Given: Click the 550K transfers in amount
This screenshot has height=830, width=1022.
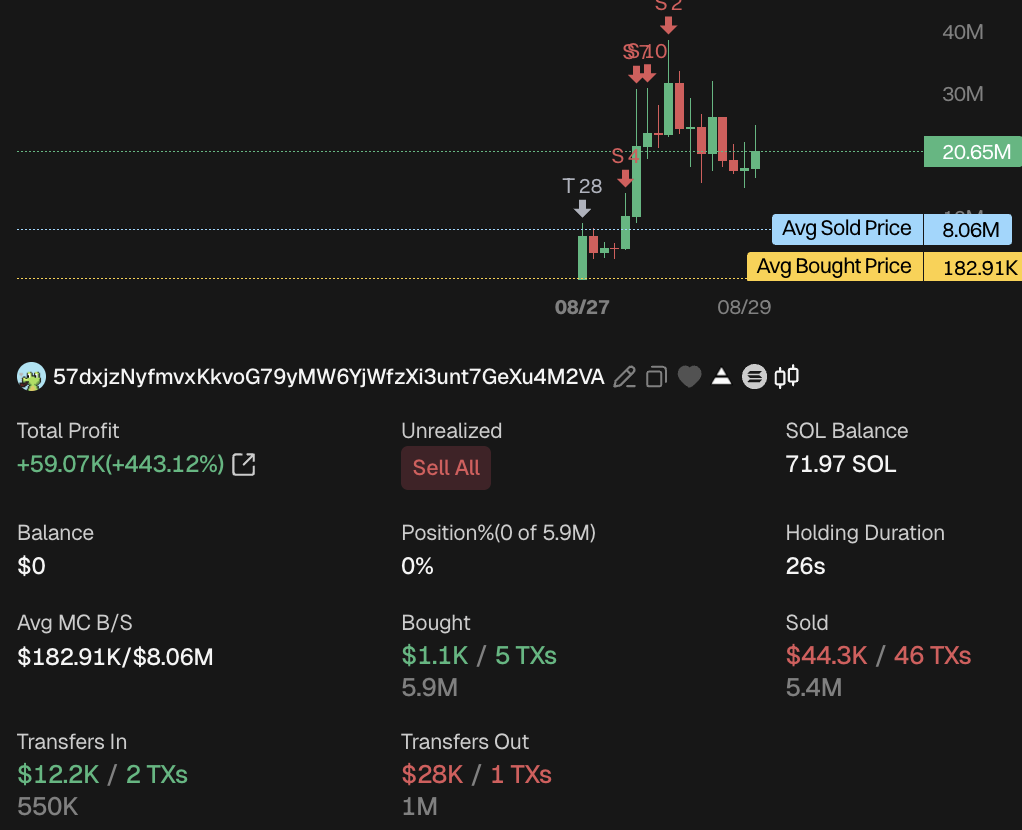Looking at the screenshot, I should click(x=48, y=807).
